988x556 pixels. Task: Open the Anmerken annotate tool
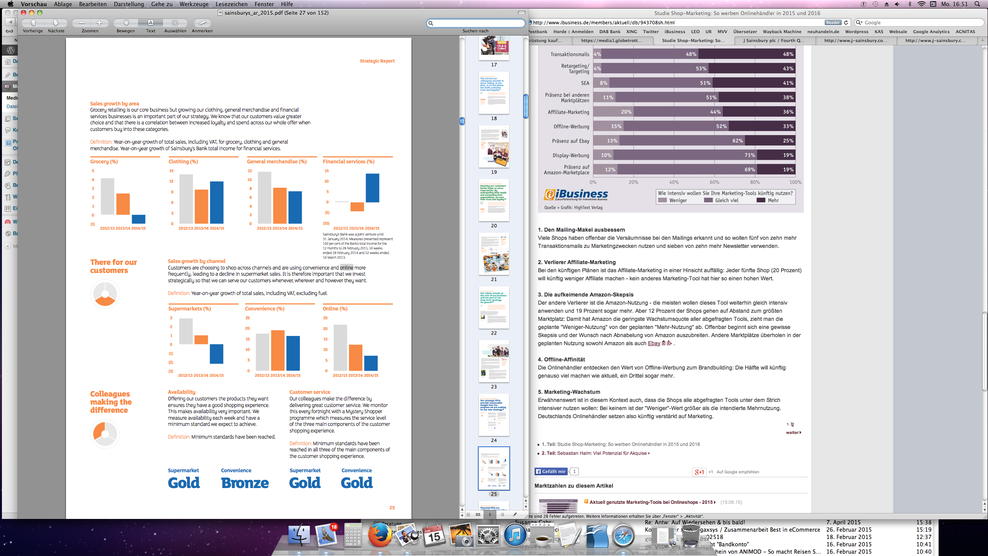point(202,23)
